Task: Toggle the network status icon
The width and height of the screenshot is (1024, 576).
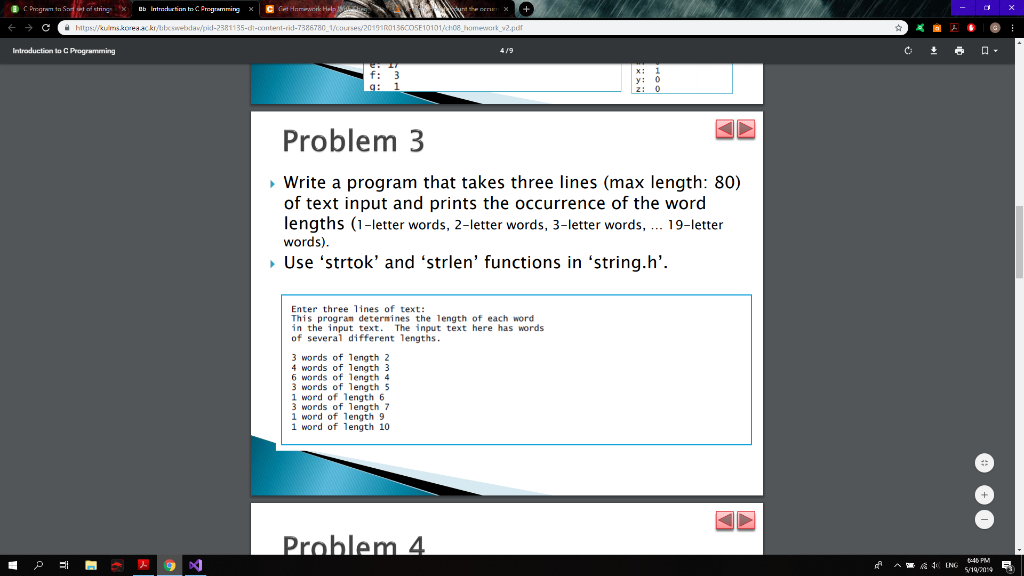Action: [924, 565]
